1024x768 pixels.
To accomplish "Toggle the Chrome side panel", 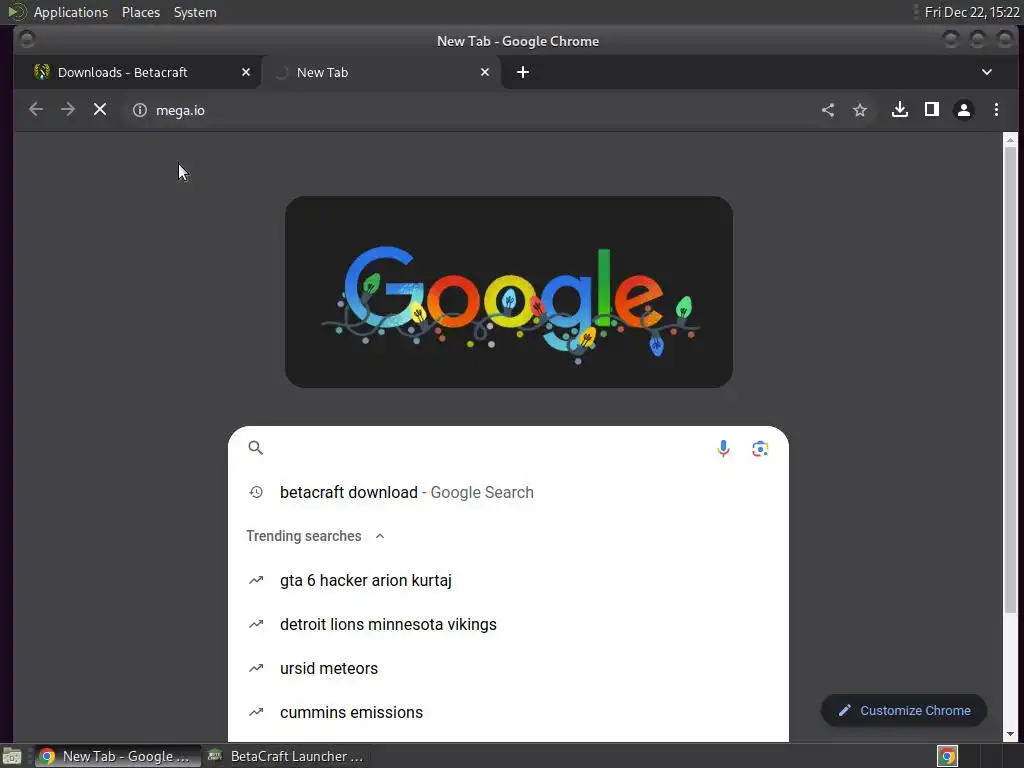I will [x=931, y=110].
